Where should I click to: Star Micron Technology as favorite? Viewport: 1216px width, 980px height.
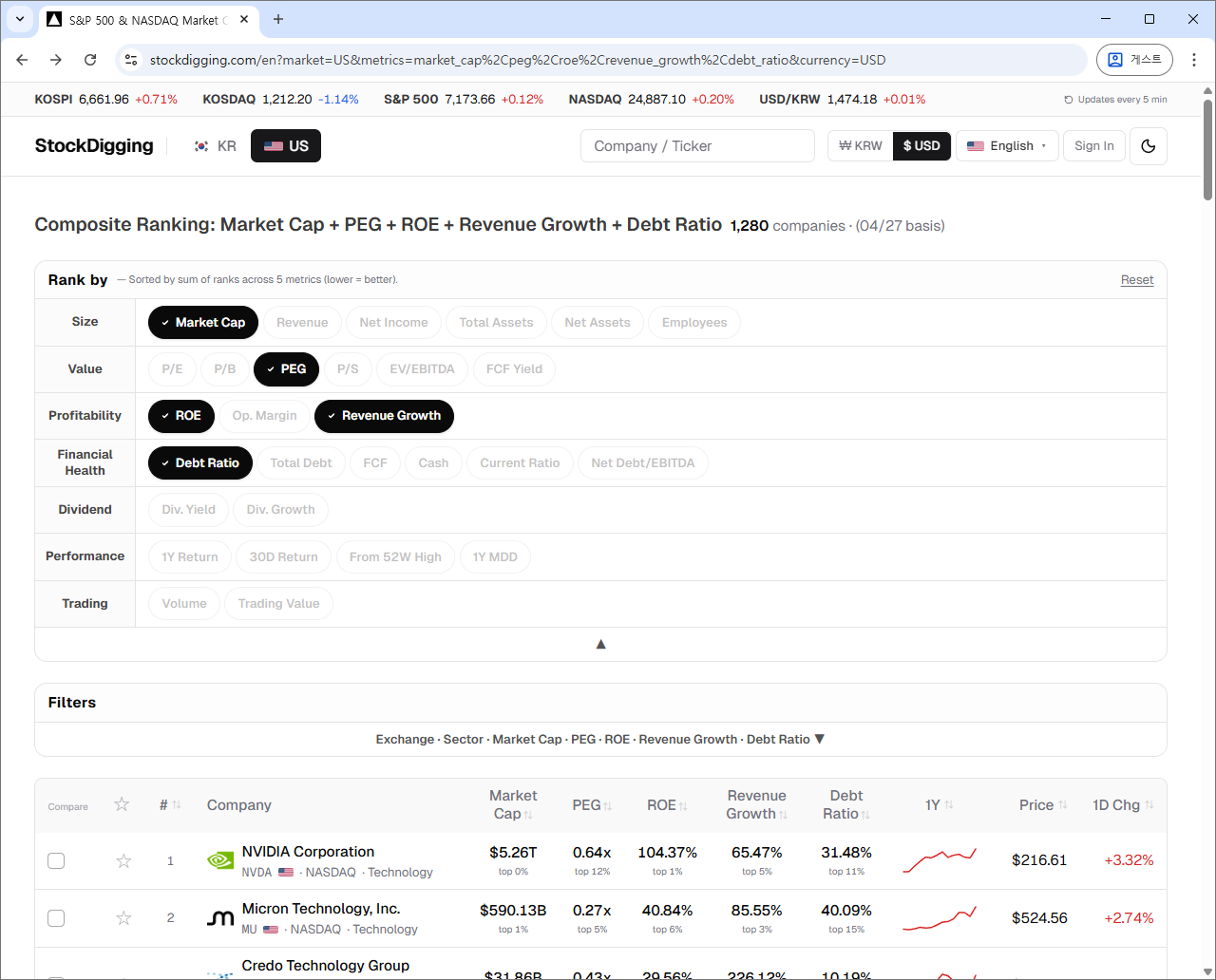tap(123, 918)
